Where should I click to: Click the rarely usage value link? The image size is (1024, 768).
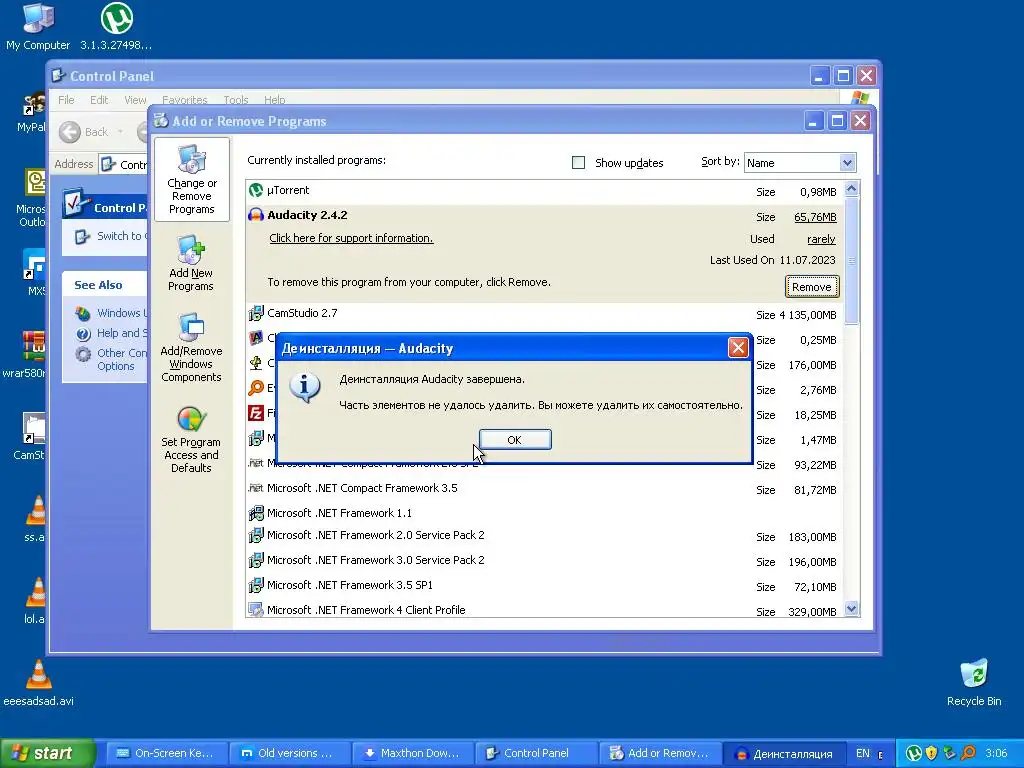pos(821,239)
